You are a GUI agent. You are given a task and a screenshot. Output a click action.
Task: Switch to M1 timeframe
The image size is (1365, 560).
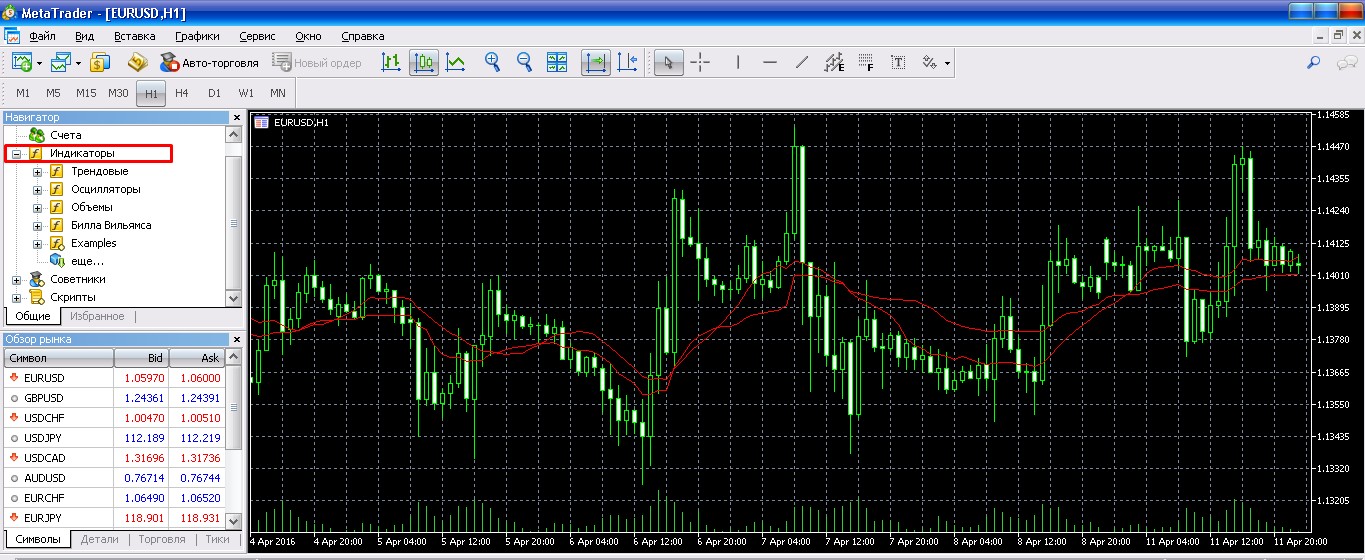click(x=22, y=93)
